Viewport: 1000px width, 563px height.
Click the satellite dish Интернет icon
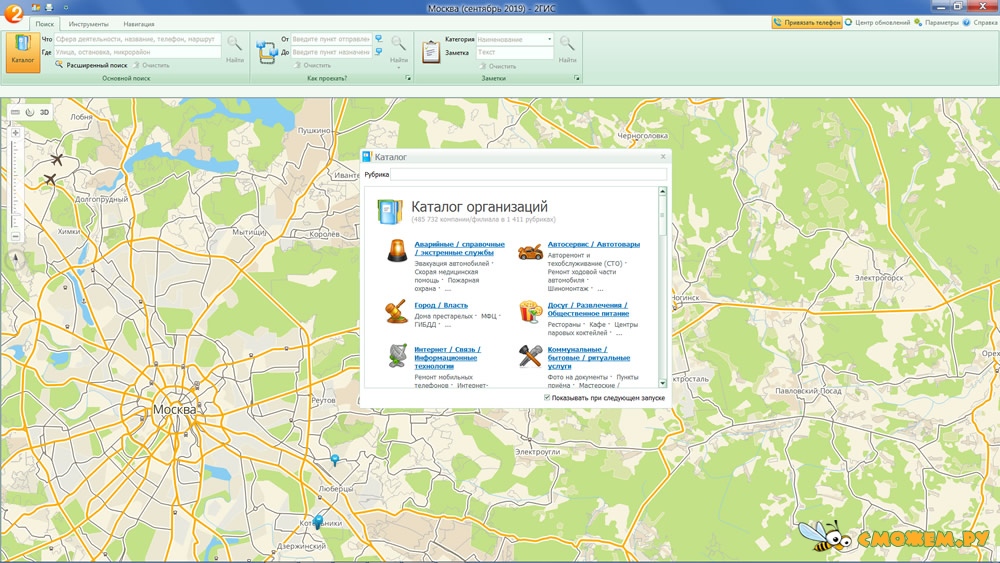pos(397,356)
